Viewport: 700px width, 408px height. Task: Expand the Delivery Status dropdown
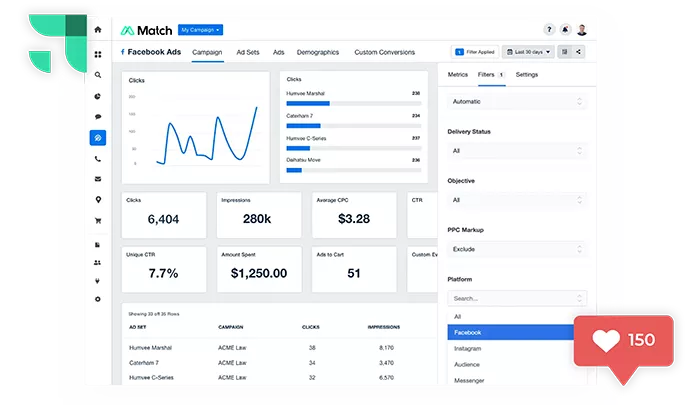(x=516, y=151)
